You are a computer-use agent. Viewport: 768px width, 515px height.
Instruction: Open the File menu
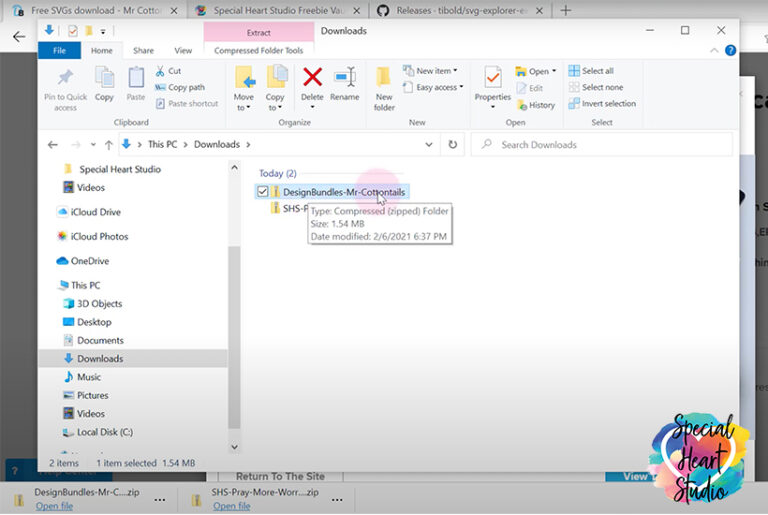tap(59, 50)
